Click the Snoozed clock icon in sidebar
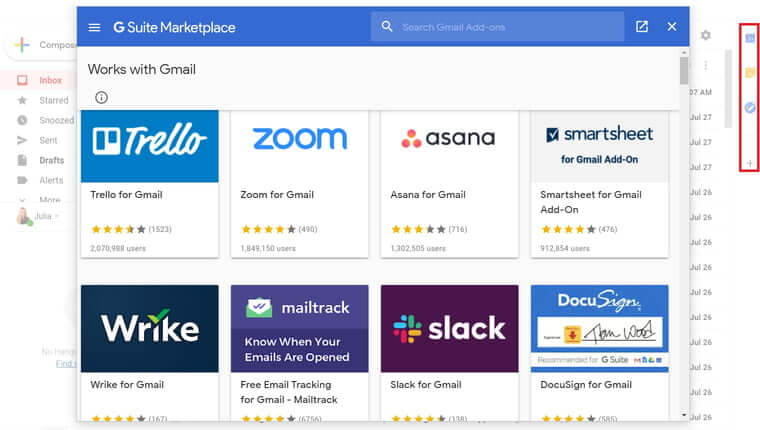 click(x=22, y=120)
